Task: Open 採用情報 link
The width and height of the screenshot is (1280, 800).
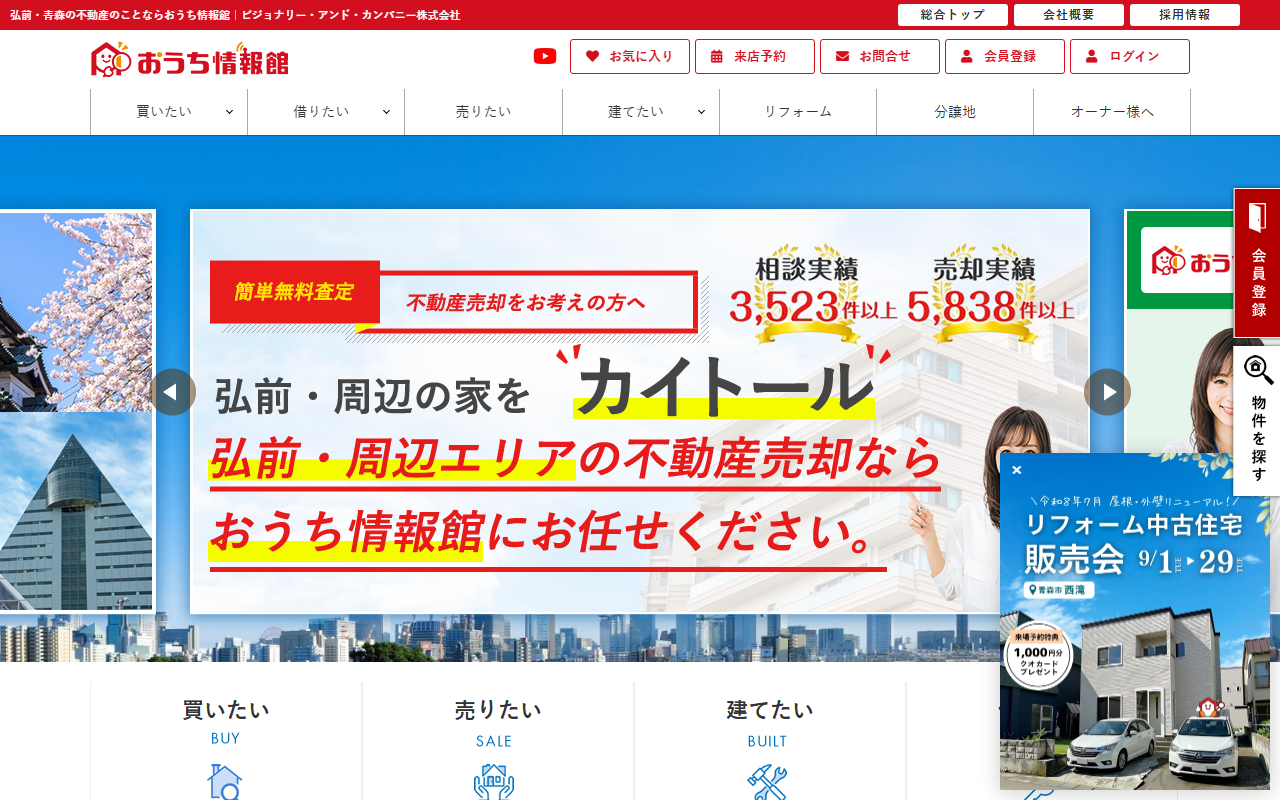Action: 1185,15
